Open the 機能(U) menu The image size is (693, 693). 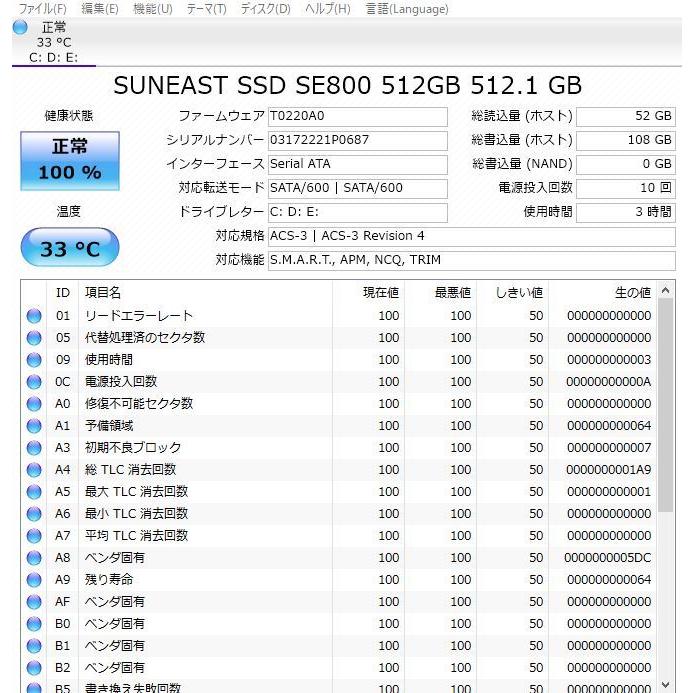pyautogui.click(x=152, y=8)
